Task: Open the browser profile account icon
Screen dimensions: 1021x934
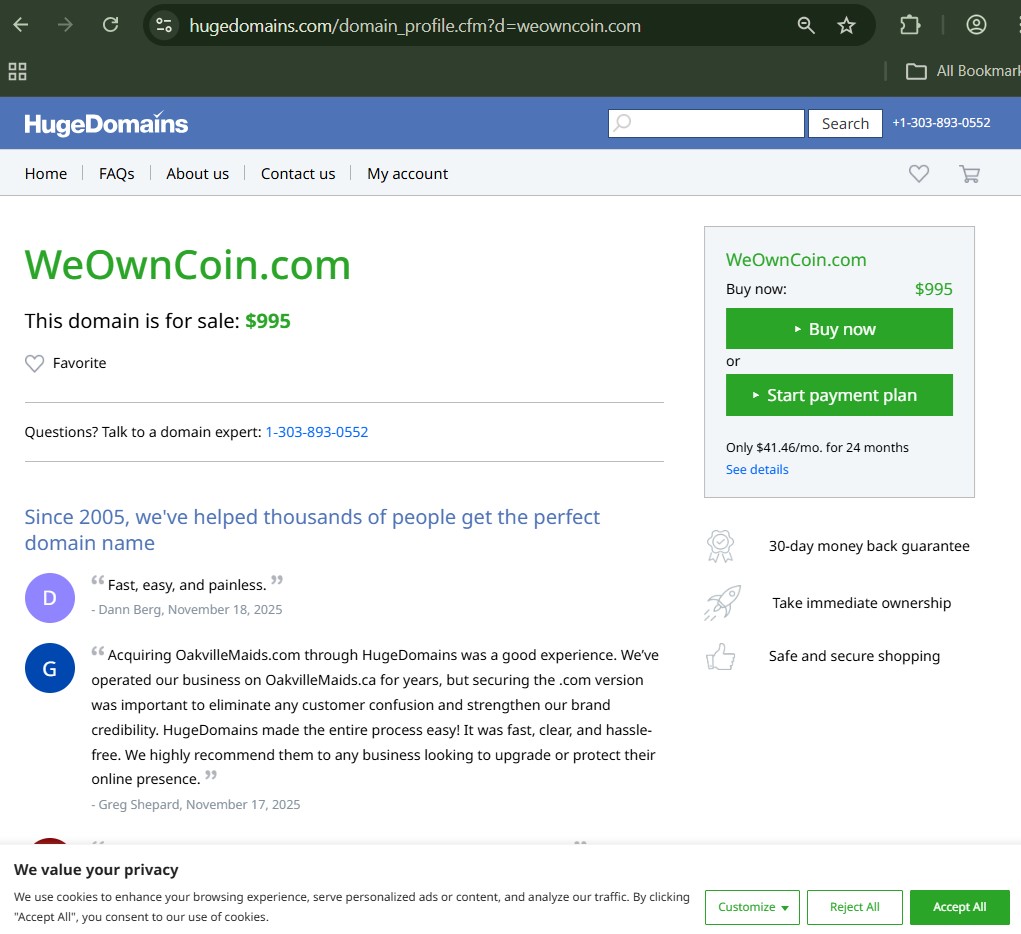Action: 975,24
